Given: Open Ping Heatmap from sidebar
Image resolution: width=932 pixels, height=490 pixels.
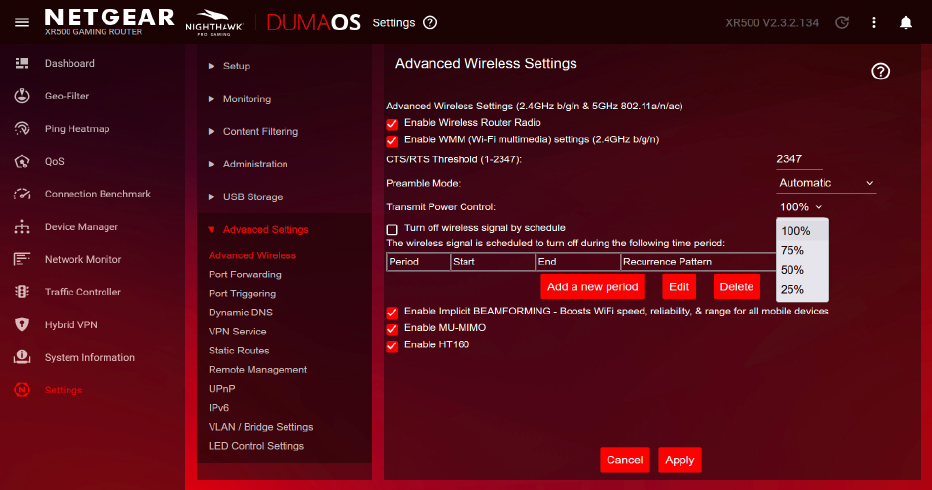Looking at the screenshot, I should (x=76, y=129).
